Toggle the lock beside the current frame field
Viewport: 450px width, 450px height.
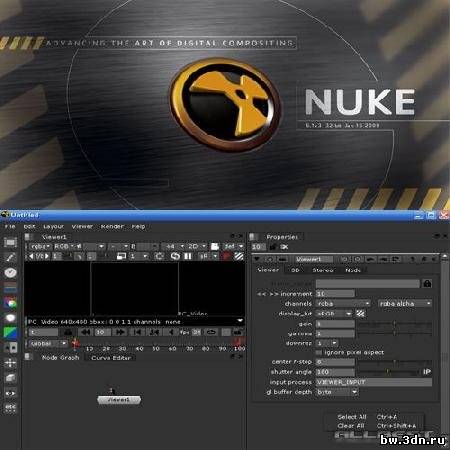click(x=68, y=332)
